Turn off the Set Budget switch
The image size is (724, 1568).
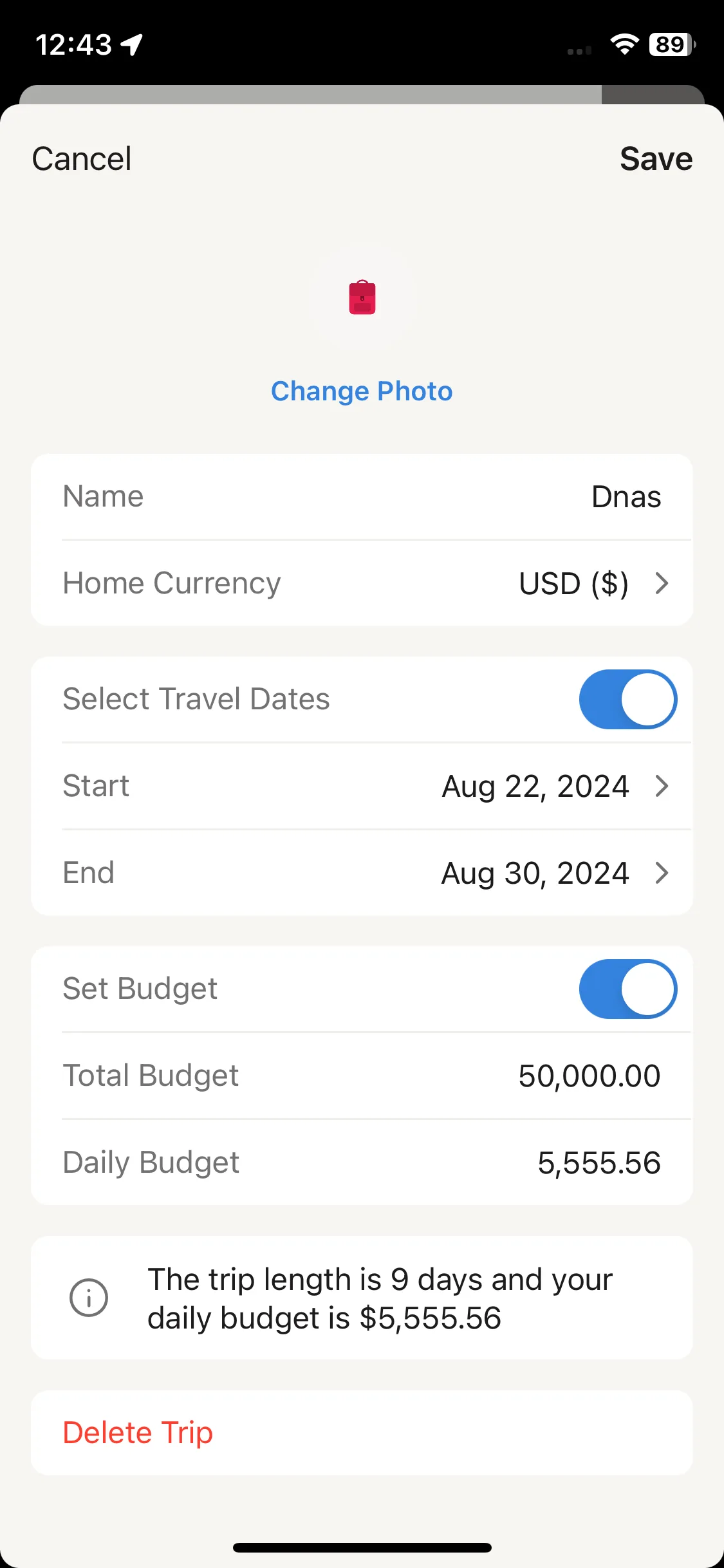tap(628, 989)
